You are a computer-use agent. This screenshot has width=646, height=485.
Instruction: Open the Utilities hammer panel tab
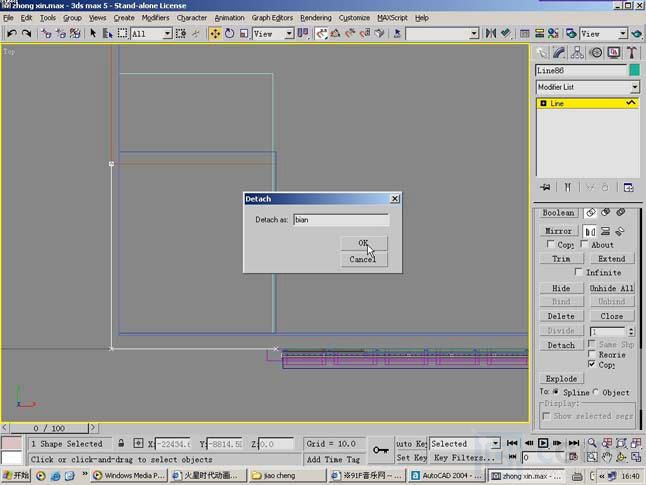(632, 52)
